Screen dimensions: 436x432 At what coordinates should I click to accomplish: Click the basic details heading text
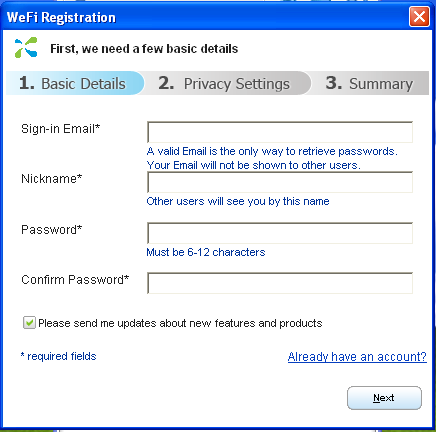pos(144,49)
